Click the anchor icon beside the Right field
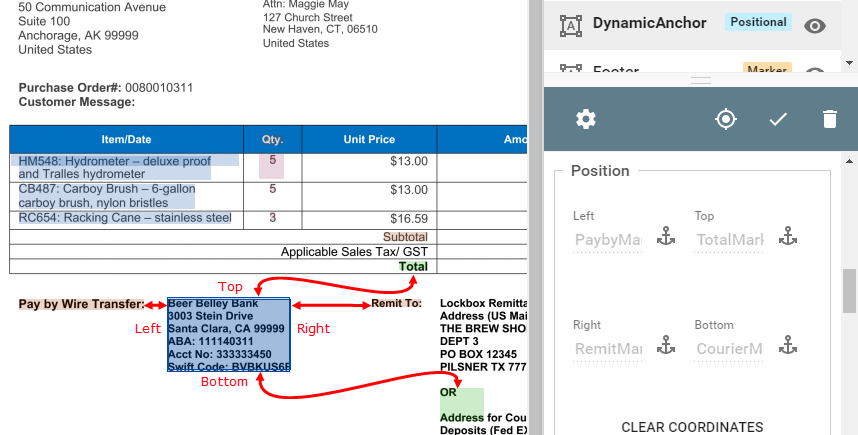Screen dimensions: 858x435 pyautogui.click(x=666, y=347)
